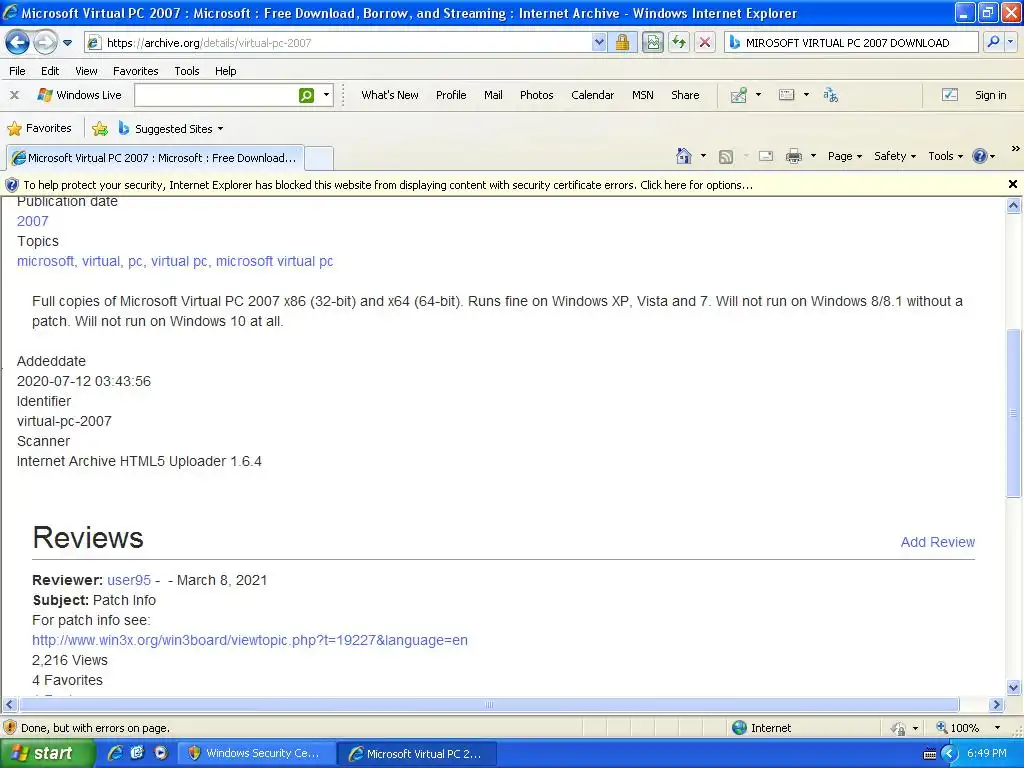Image resolution: width=1024 pixels, height=768 pixels.
Task: Open the search provider dropdown arrow
Action: tap(1010, 42)
